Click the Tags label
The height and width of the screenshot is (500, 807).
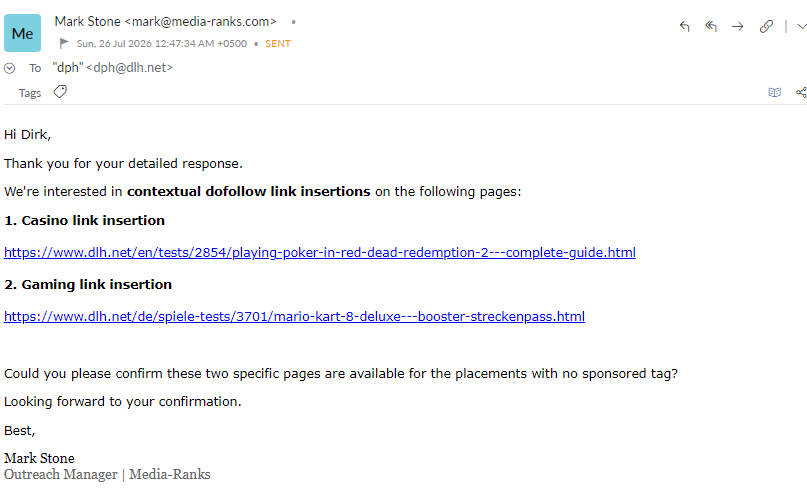click(x=30, y=93)
